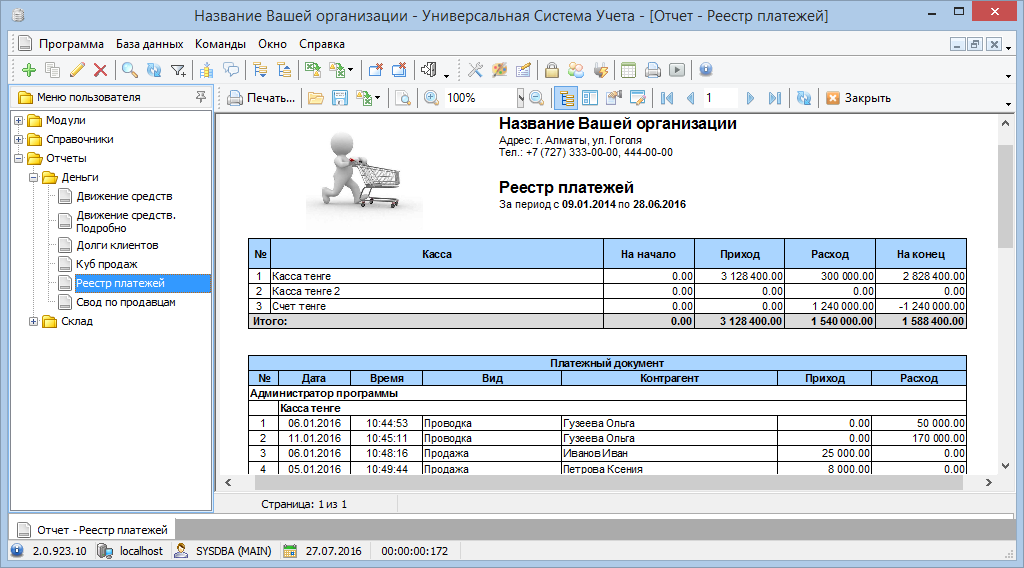Toggle the thumbnails panel button in report toolbar

click(590, 98)
